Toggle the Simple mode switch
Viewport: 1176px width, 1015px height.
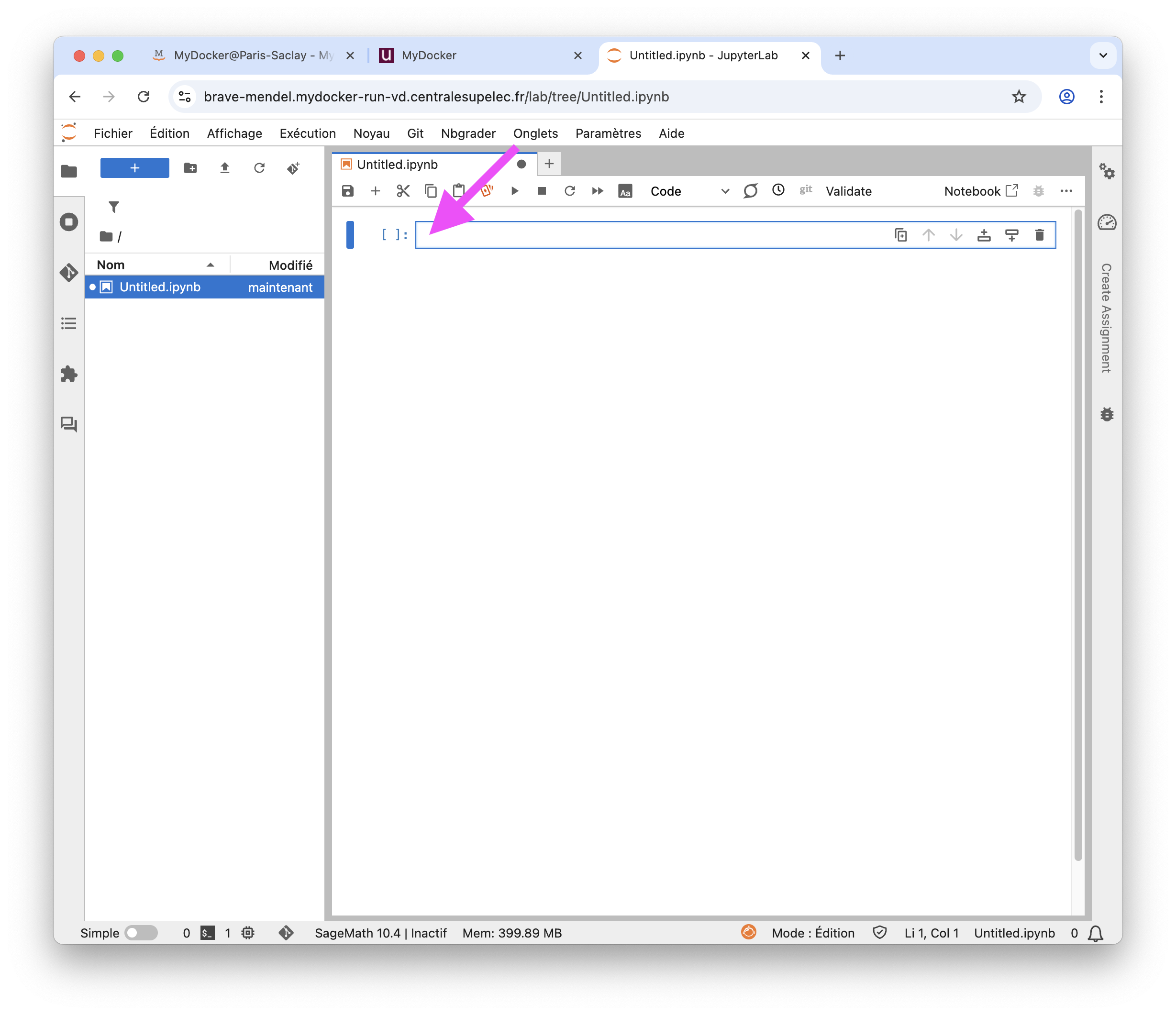tap(141, 933)
